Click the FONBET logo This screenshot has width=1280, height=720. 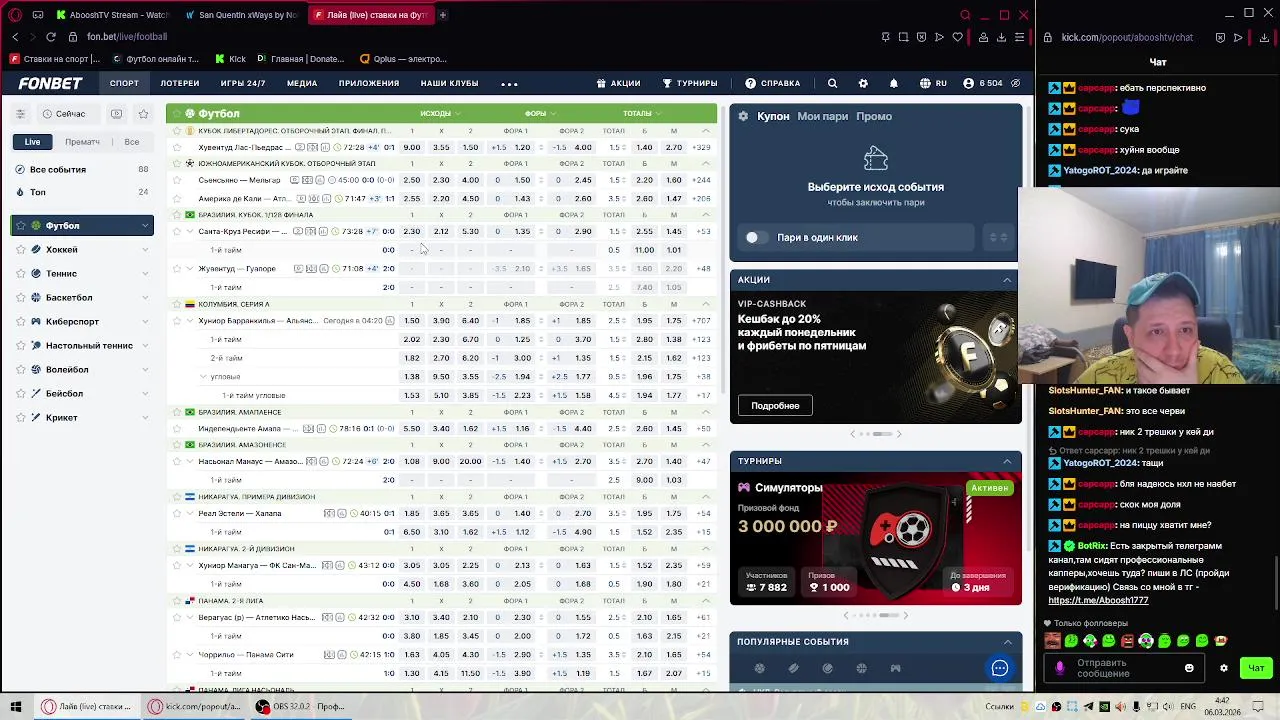tap(50, 83)
